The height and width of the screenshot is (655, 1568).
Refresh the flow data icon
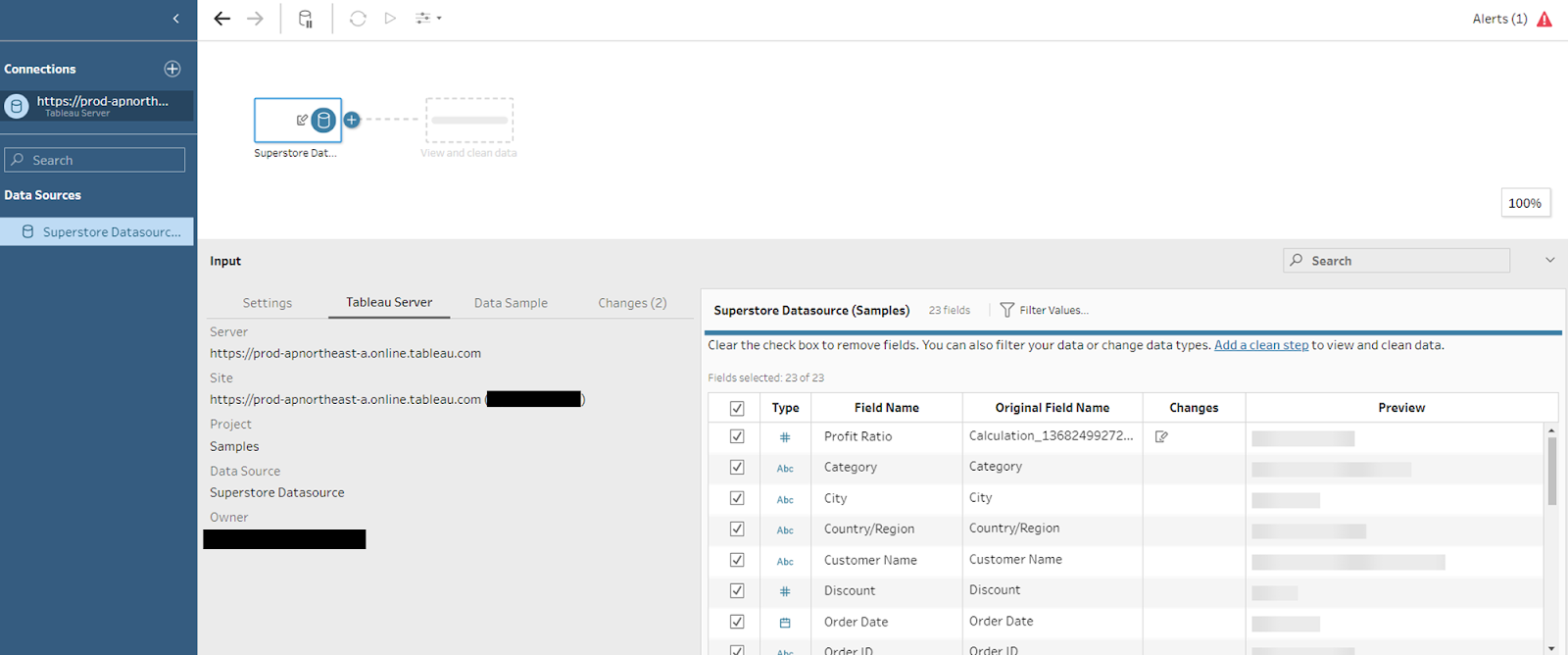[358, 19]
